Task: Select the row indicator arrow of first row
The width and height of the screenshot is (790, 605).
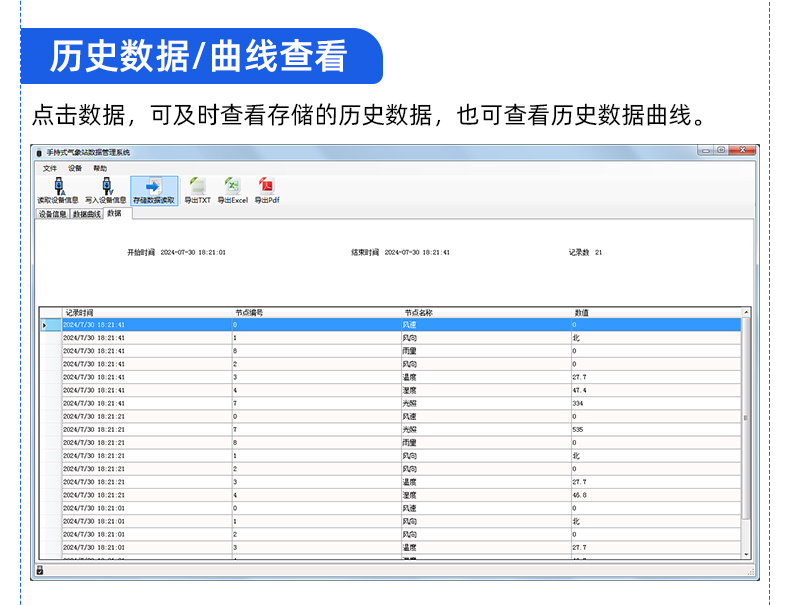Action: [x=44, y=325]
